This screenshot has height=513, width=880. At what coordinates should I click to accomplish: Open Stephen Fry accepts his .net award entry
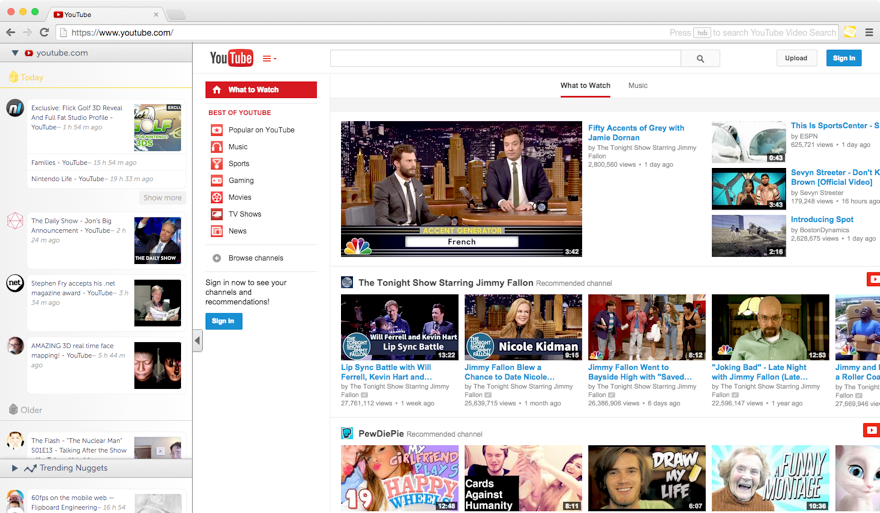pyautogui.click(x=80, y=292)
